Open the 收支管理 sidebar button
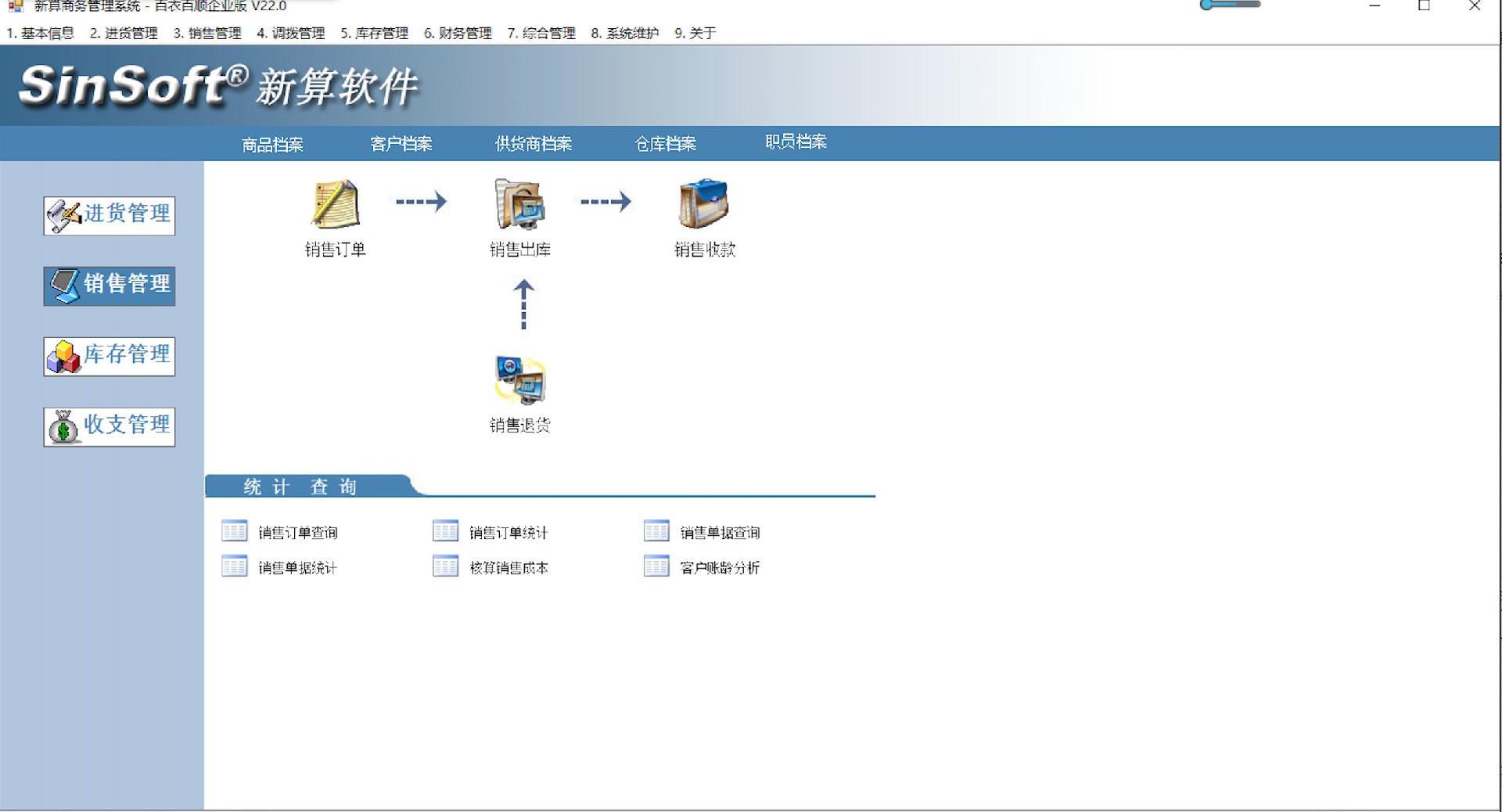 (x=110, y=426)
